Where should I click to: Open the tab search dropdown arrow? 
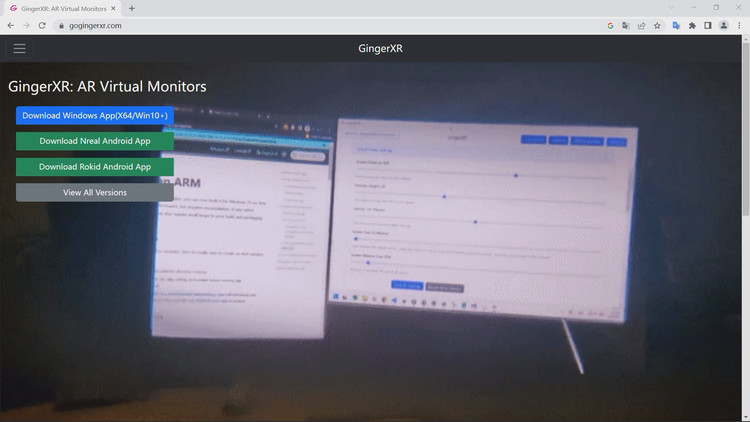(x=672, y=7)
